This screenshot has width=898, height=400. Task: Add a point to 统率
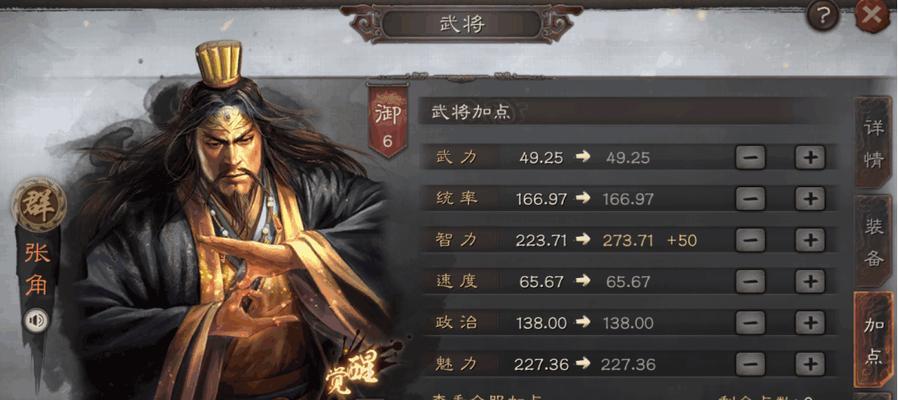(810, 198)
